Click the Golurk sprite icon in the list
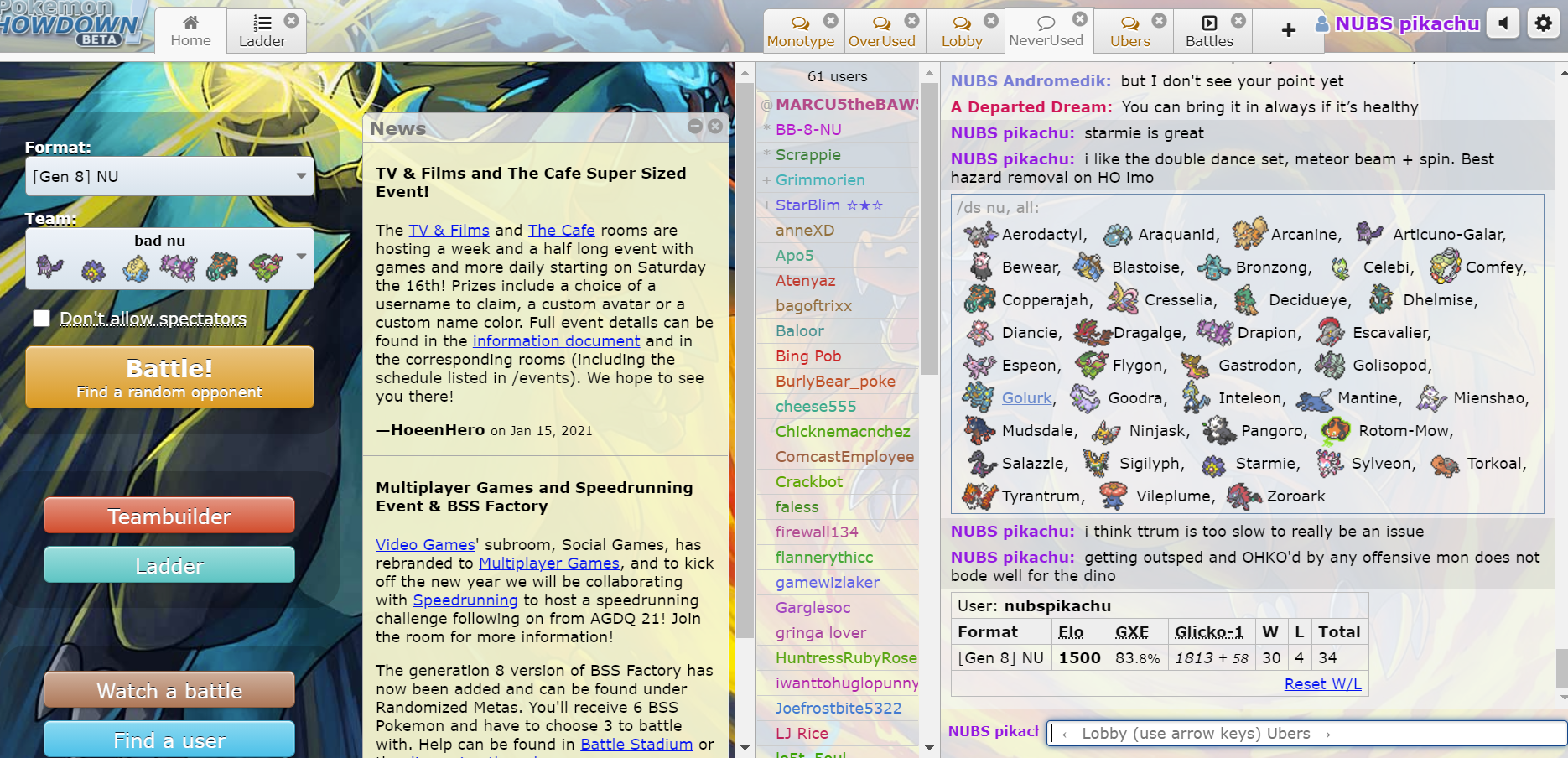This screenshot has width=1568, height=758. click(x=978, y=397)
